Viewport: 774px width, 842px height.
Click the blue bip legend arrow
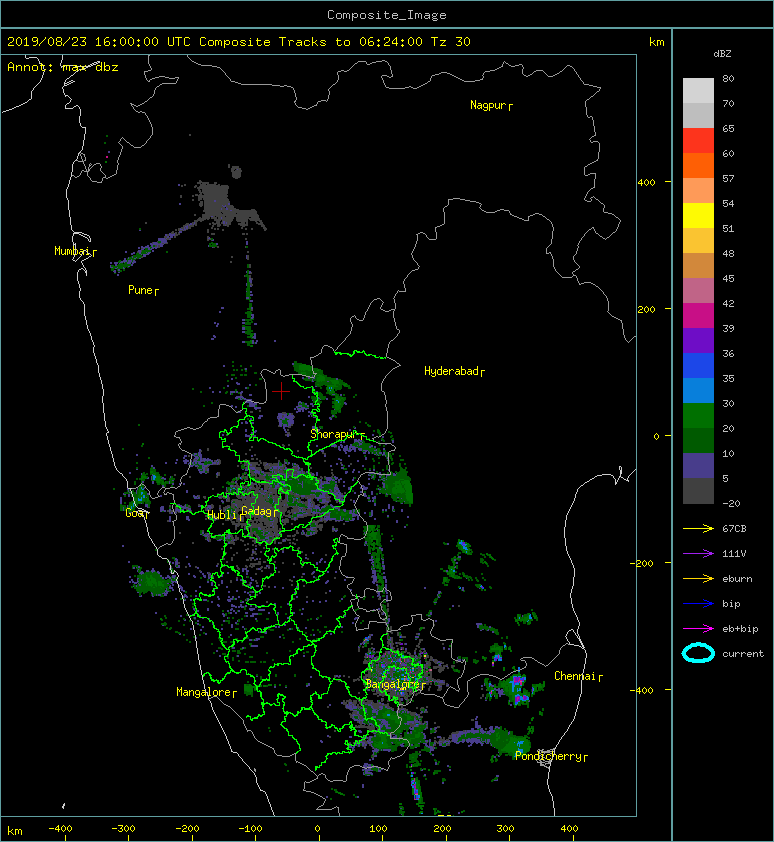pyautogui.click(x=698, y=604)
